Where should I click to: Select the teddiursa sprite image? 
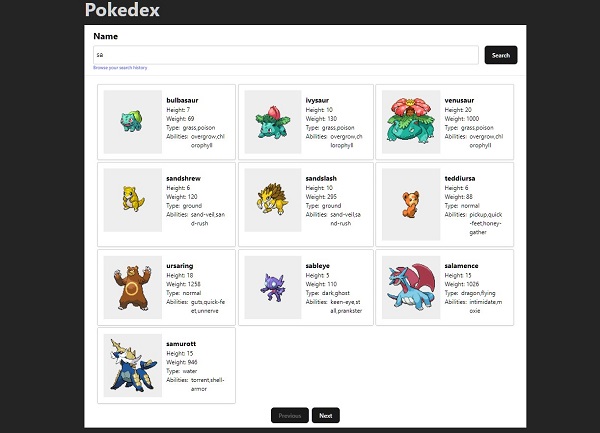pyautogui.click(x=411, y=204)
